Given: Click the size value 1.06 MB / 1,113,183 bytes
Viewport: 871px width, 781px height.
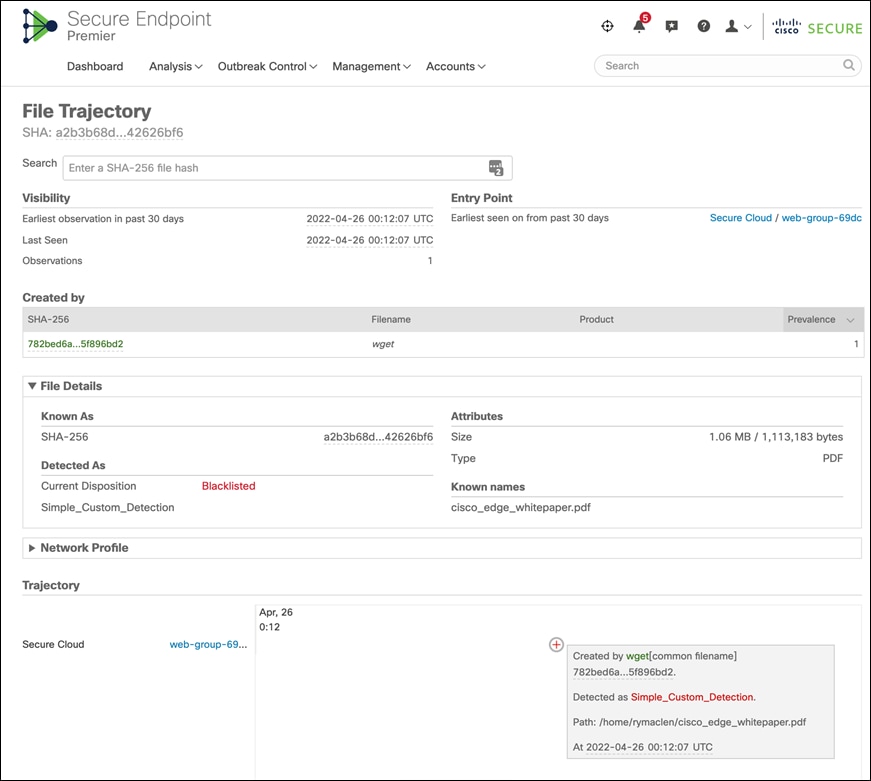Looking at the screenshot, I should [776, 437].
